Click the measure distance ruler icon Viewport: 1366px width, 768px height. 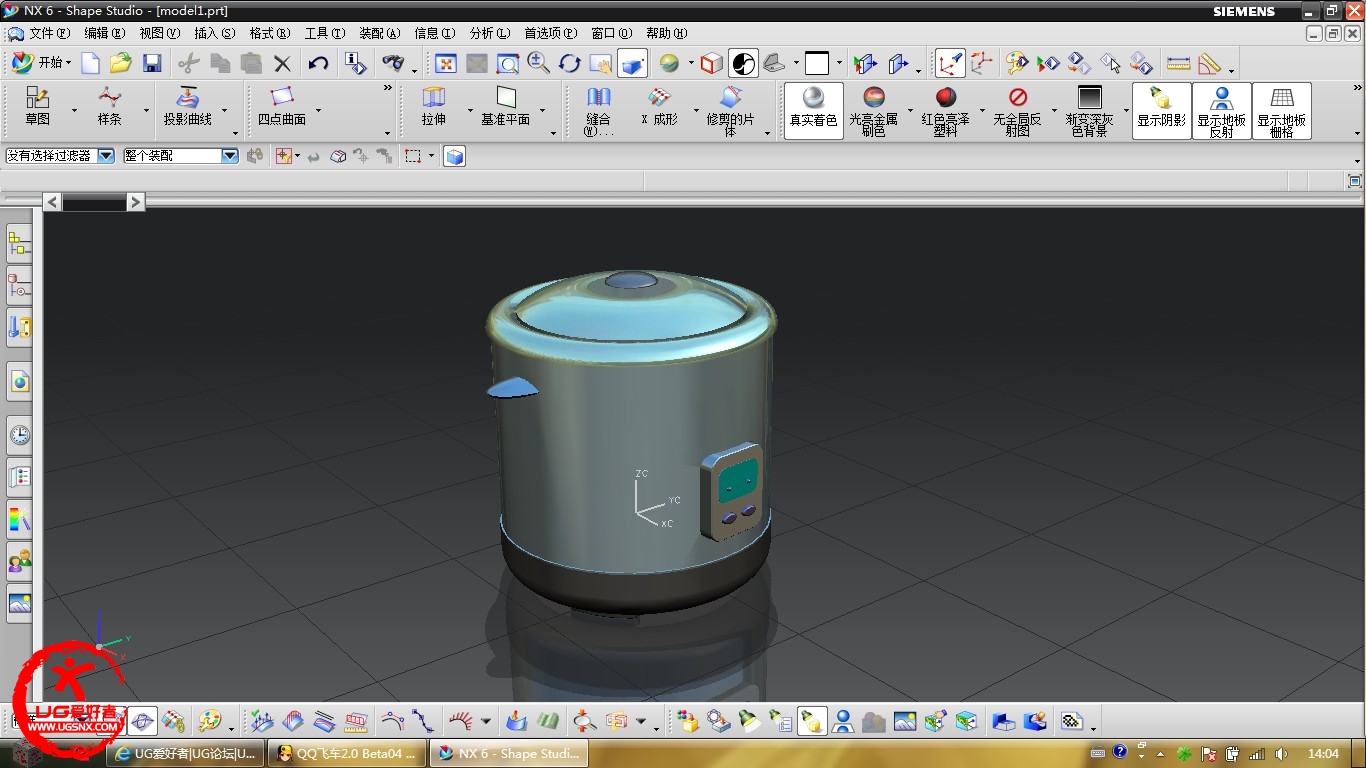tap(1179, 64)
